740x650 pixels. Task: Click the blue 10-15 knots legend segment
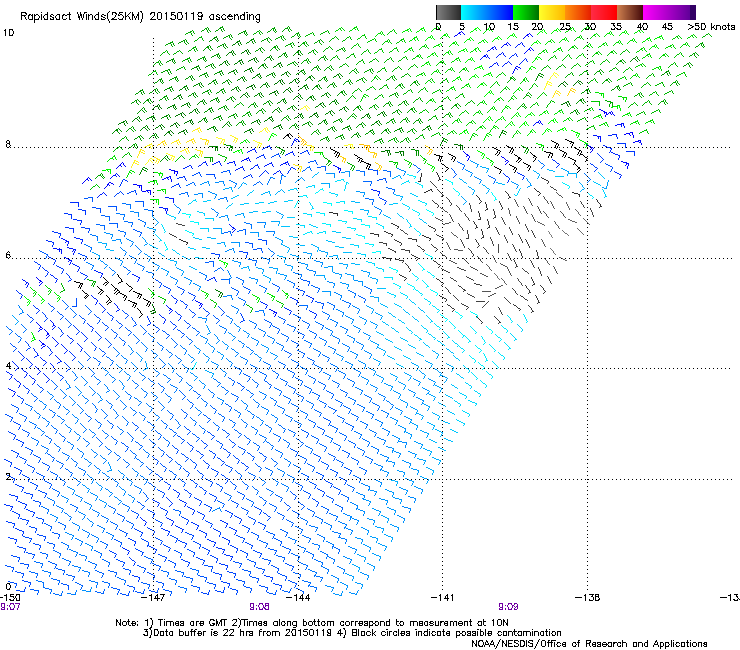point(500,12)
